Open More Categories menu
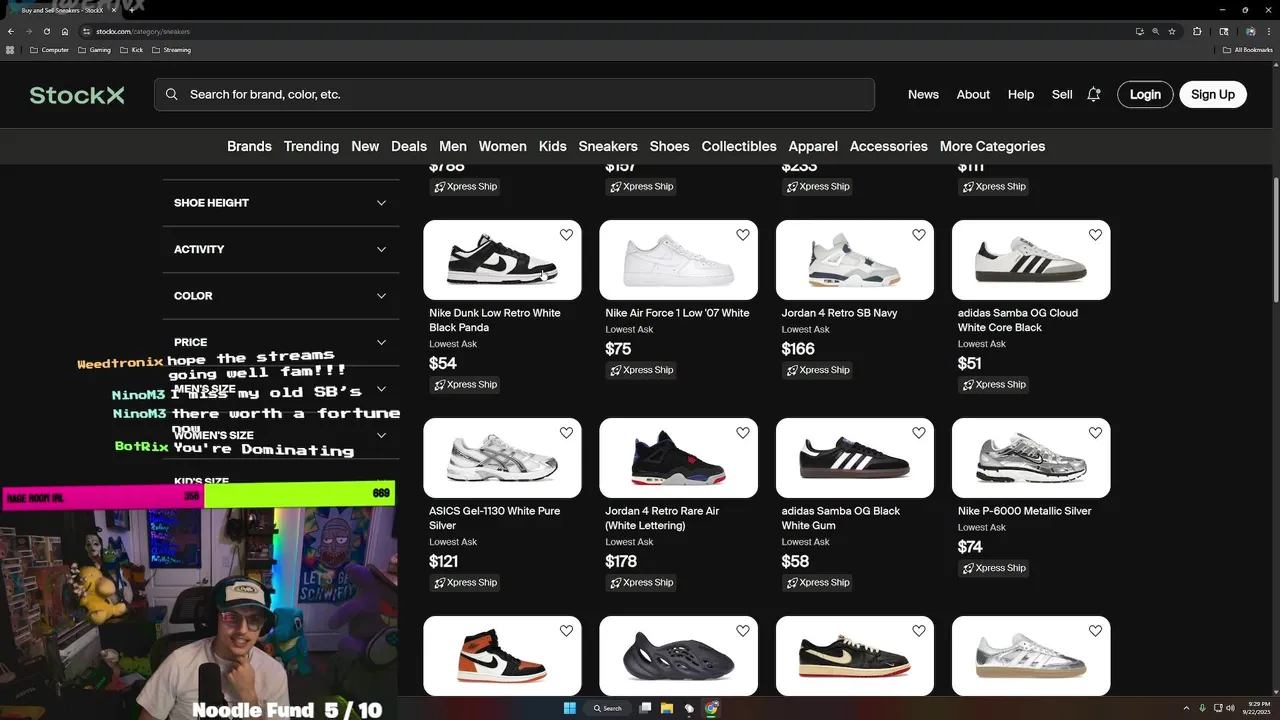The width and height of the screenshot is (1280, 720). pyautogui.click(x=992, y=146)
